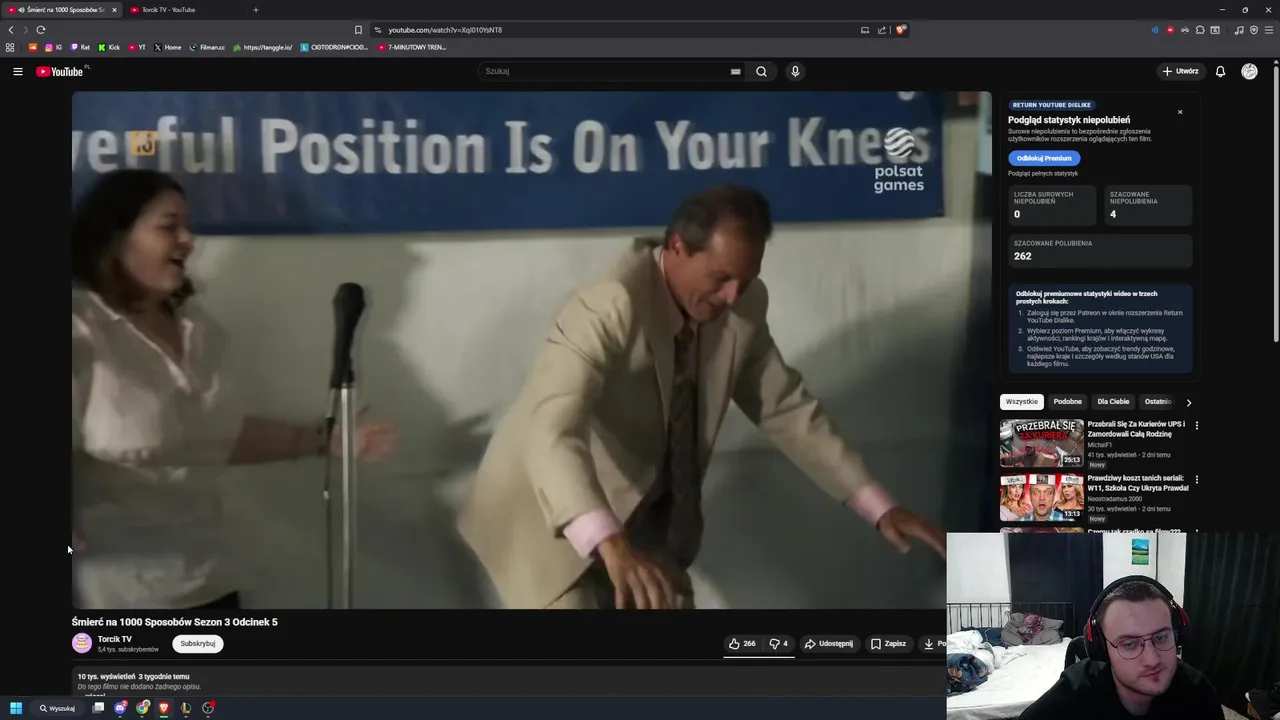Click the Torcik TV channel name
This screenshot has height=720, width=1280.
pyautogui.click(x=114, y=639)
